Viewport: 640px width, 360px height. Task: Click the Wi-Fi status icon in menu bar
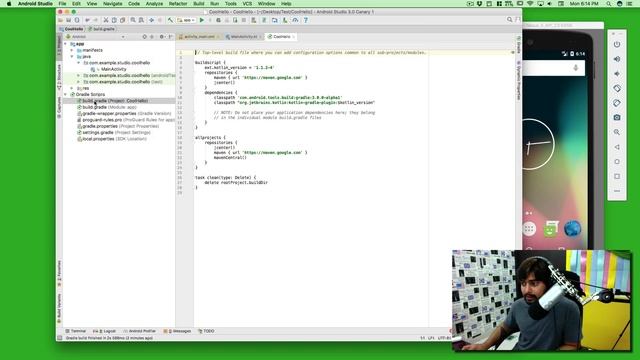click(x=530, y=4)
